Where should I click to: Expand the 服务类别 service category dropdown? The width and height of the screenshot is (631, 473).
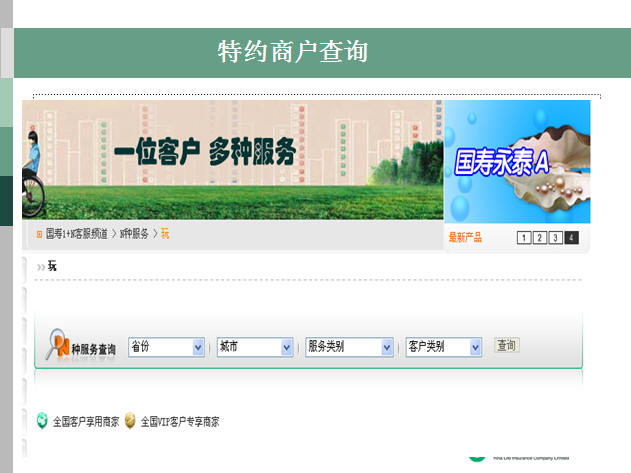pos(349,347)
